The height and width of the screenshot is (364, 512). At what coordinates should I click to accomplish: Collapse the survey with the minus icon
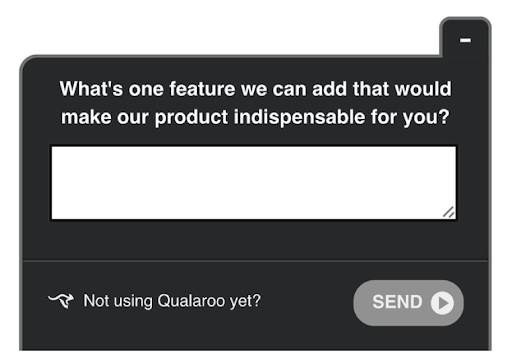pos(465,40)
